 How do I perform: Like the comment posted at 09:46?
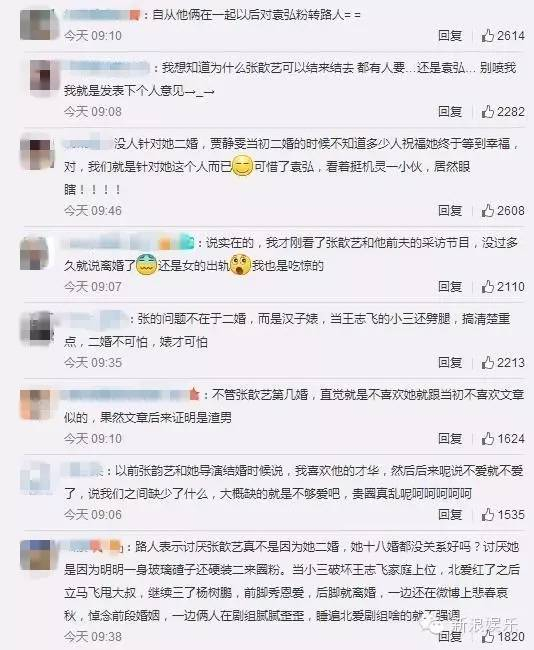(488, 211)
